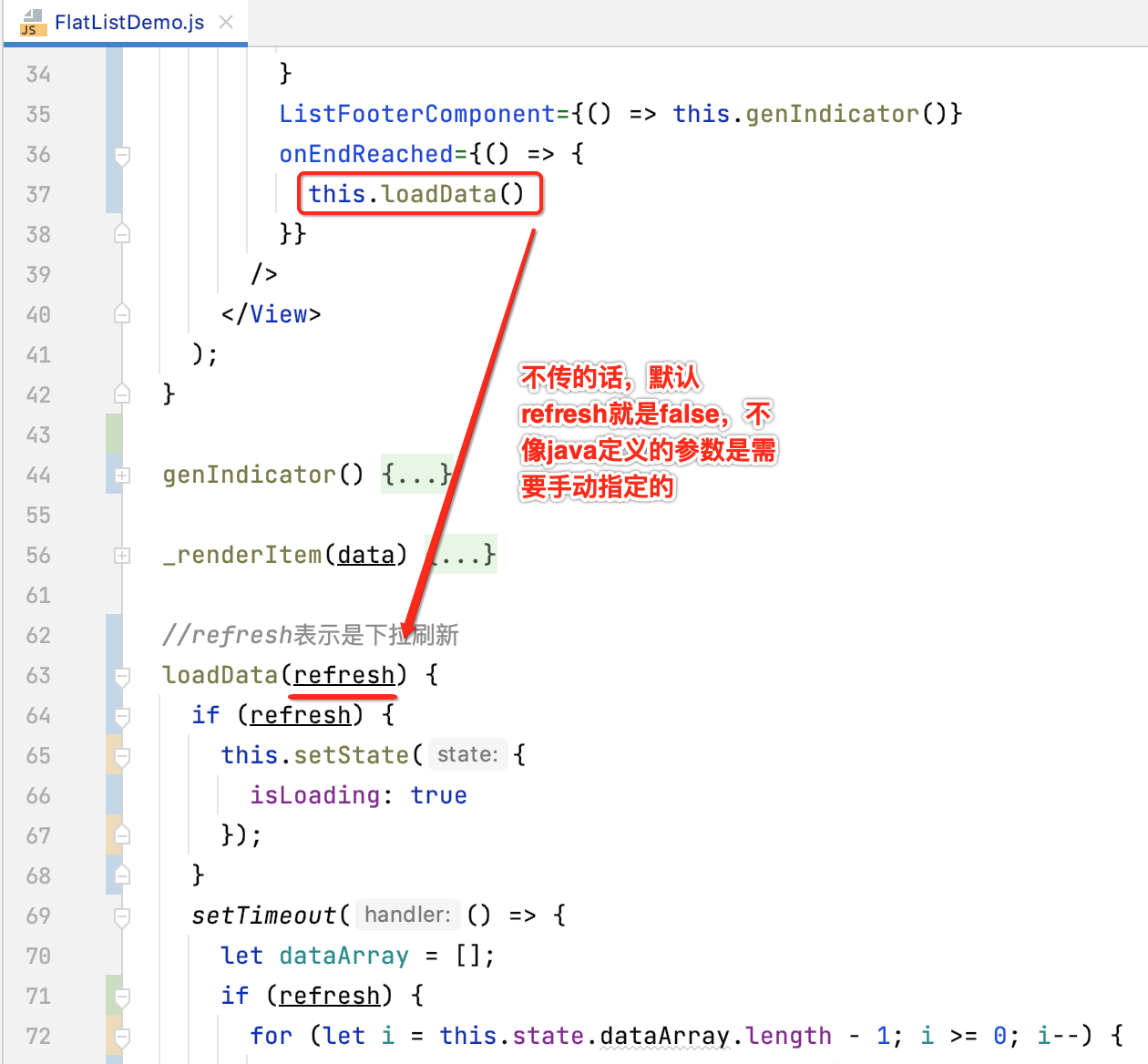Click 'refresh' in the if condition on line 71
Viewport: 1148px width, 1064px height.
330,996
